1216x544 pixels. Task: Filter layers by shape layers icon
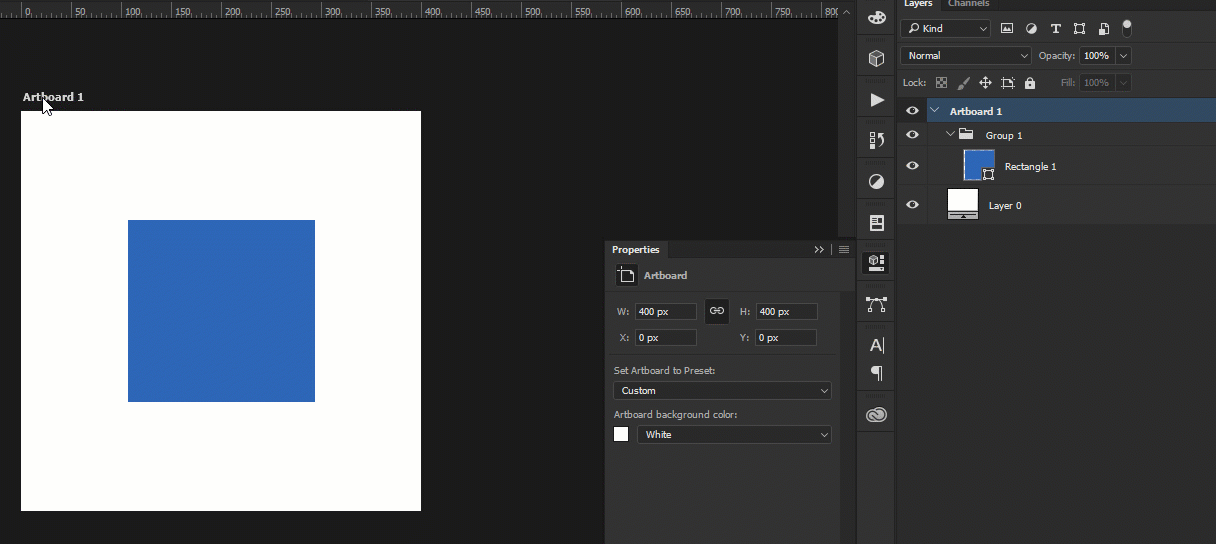coord(1079,29)
